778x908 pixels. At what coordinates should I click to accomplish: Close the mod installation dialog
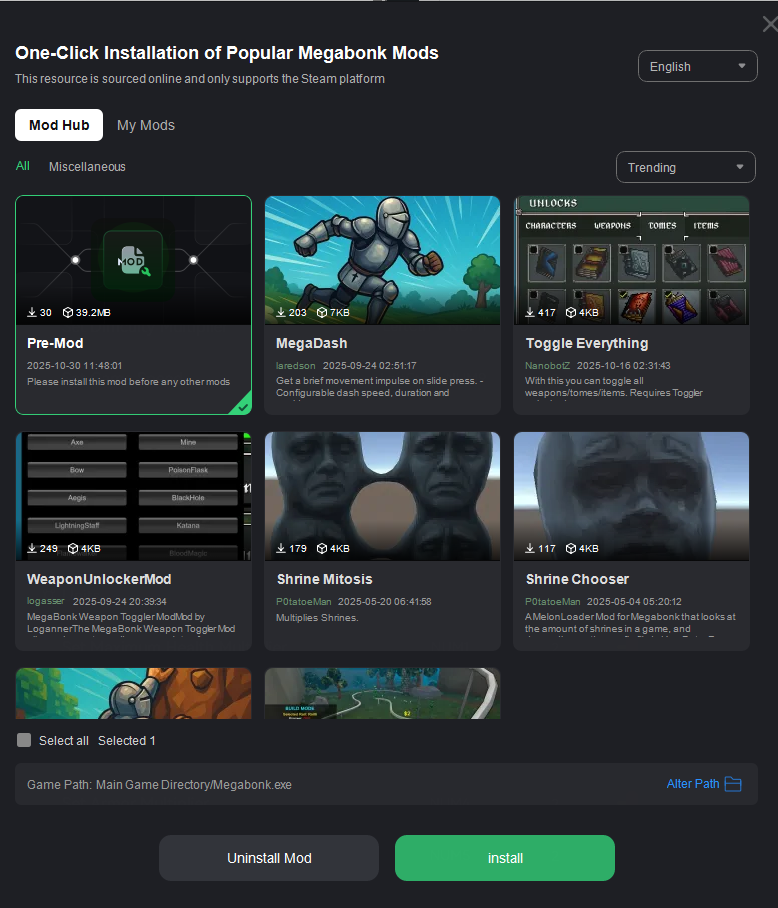[x=768, y=24]
